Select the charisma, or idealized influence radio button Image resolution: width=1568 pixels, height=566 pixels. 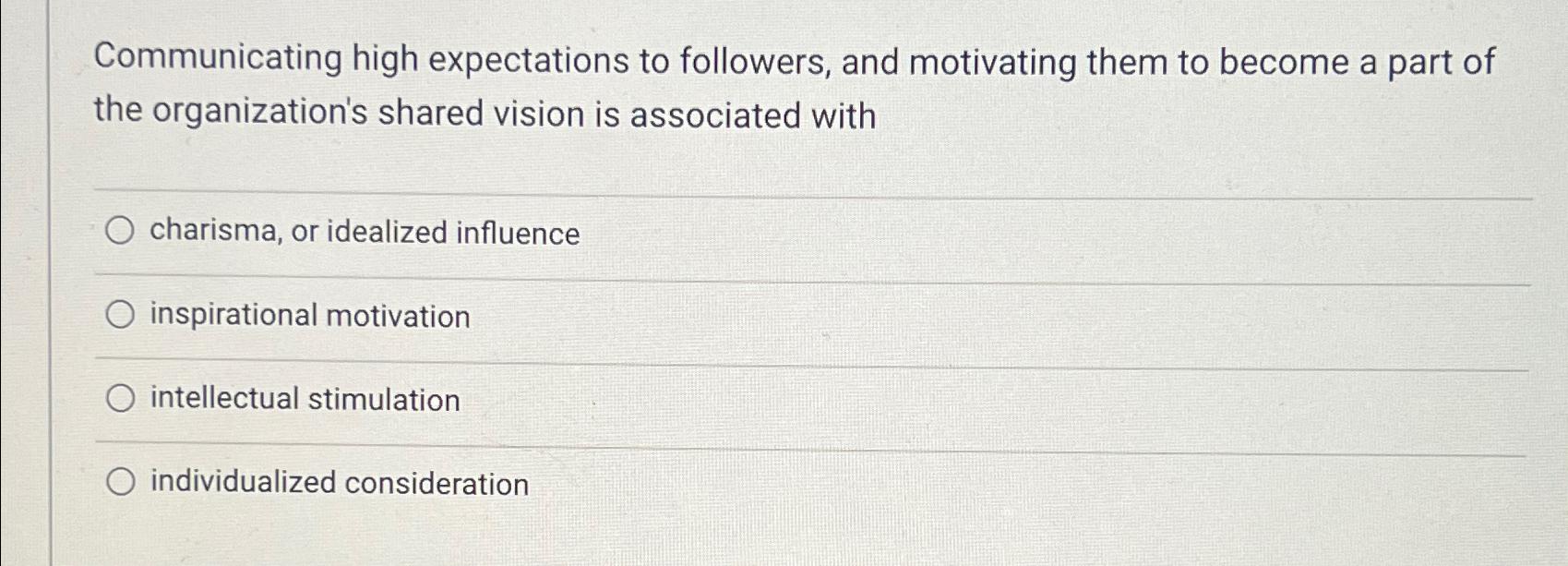click(x=120, y=231)
